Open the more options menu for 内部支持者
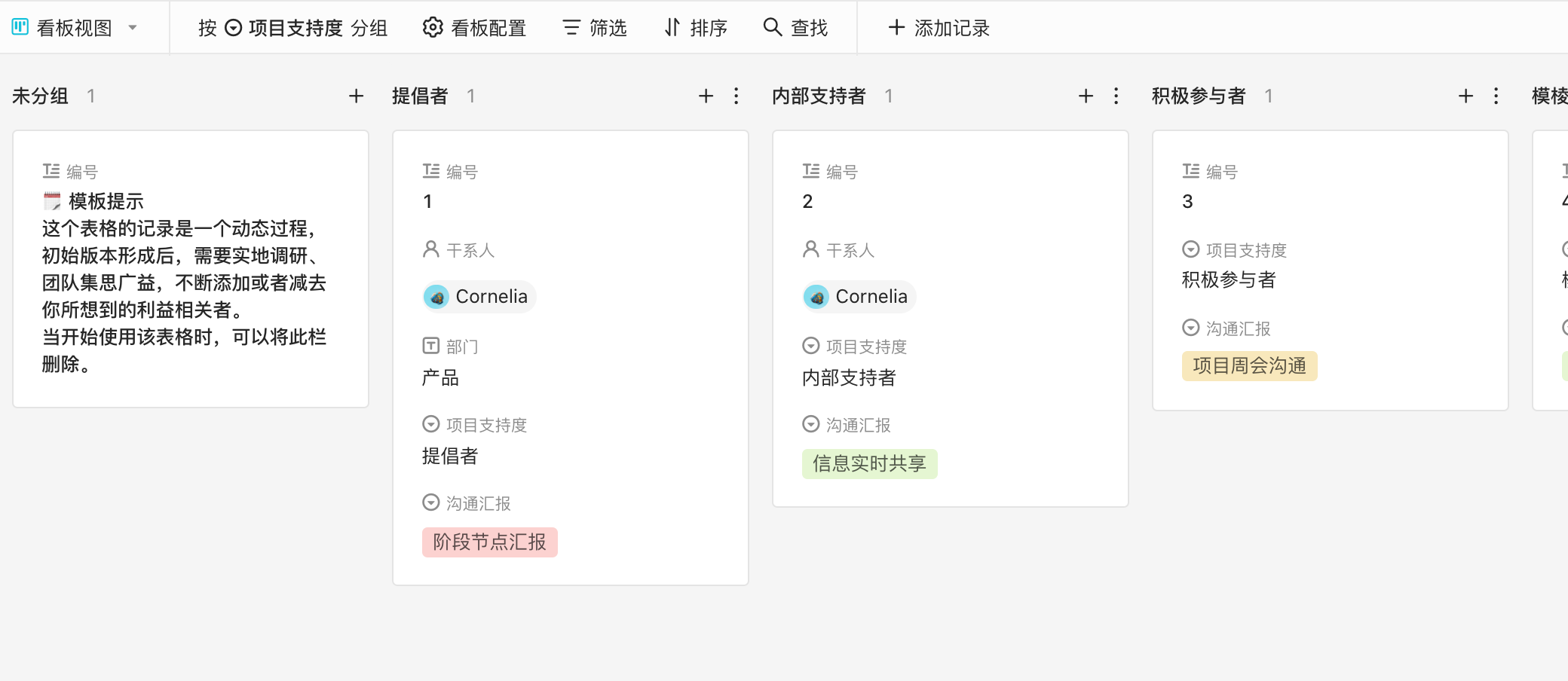 [x=1116, y=96]
